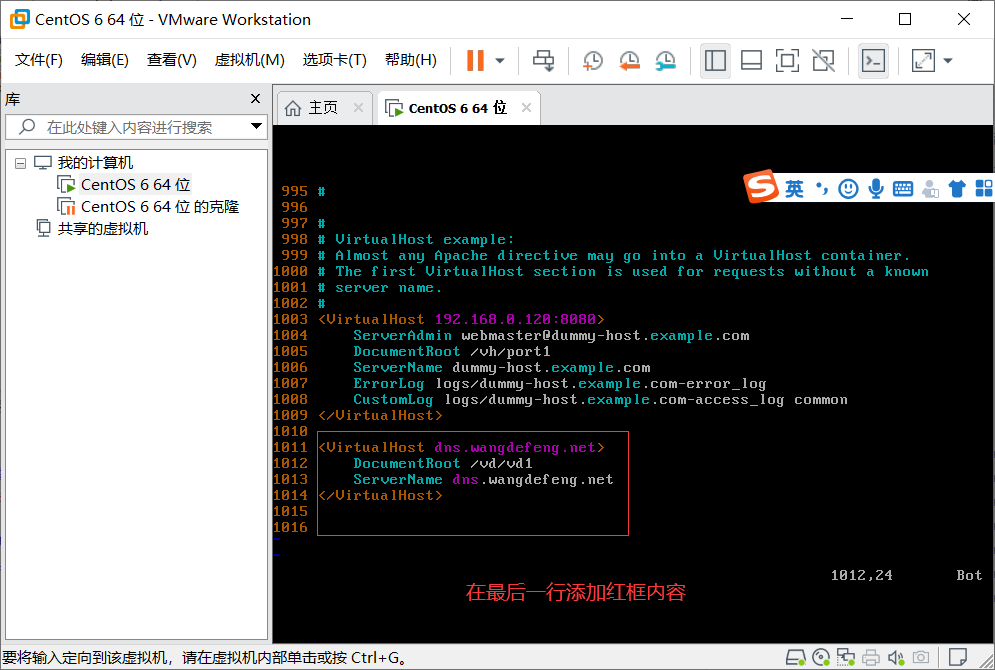Click the CD/DVD drive status icon
Viewport: 995px width, 670px height.
[820, 657]
